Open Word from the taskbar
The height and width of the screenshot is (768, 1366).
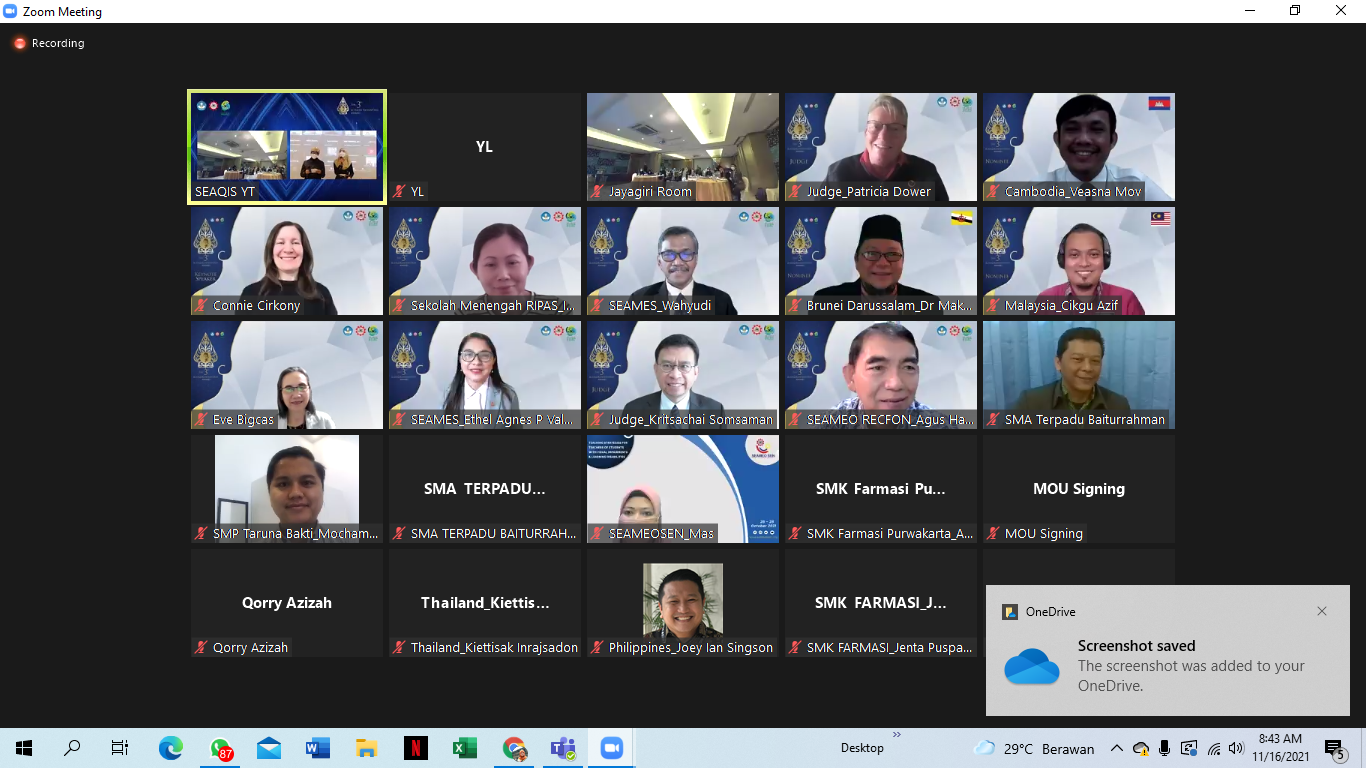(x=318, y=748)
